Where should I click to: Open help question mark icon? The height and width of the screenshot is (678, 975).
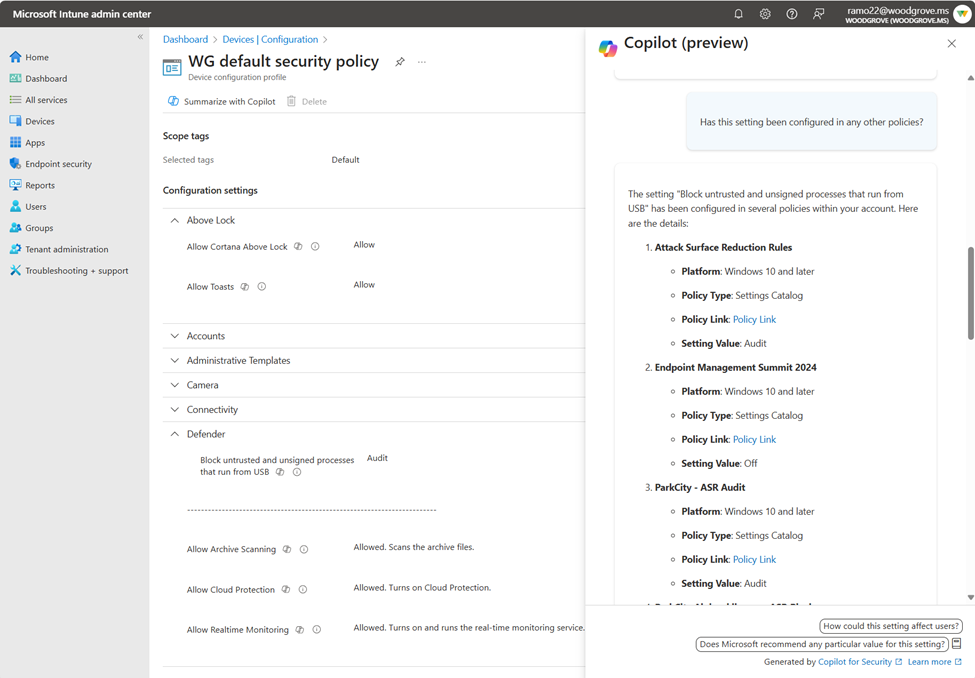tap(792, 14)
